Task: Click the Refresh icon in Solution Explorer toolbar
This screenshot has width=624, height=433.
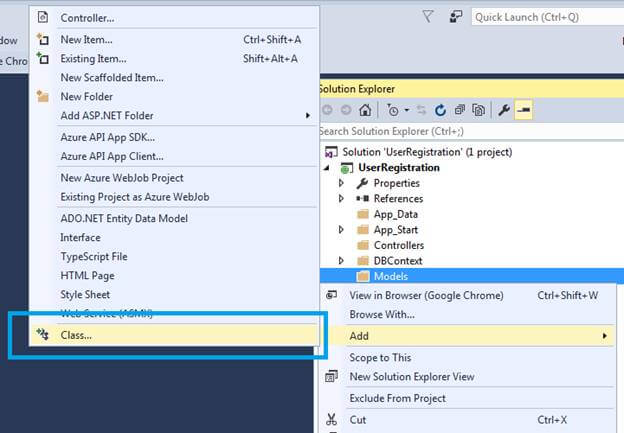Action: [x=441, y=110]
